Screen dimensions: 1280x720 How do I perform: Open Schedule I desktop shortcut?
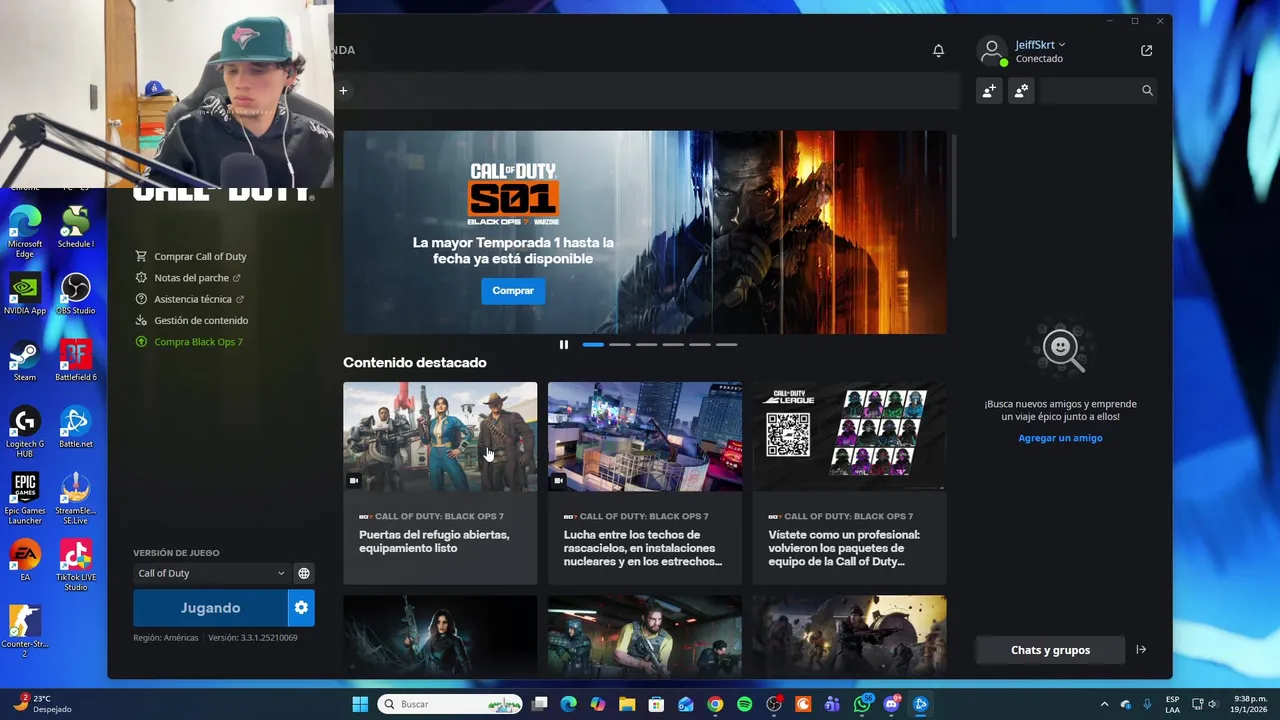[x=75, y=228]
